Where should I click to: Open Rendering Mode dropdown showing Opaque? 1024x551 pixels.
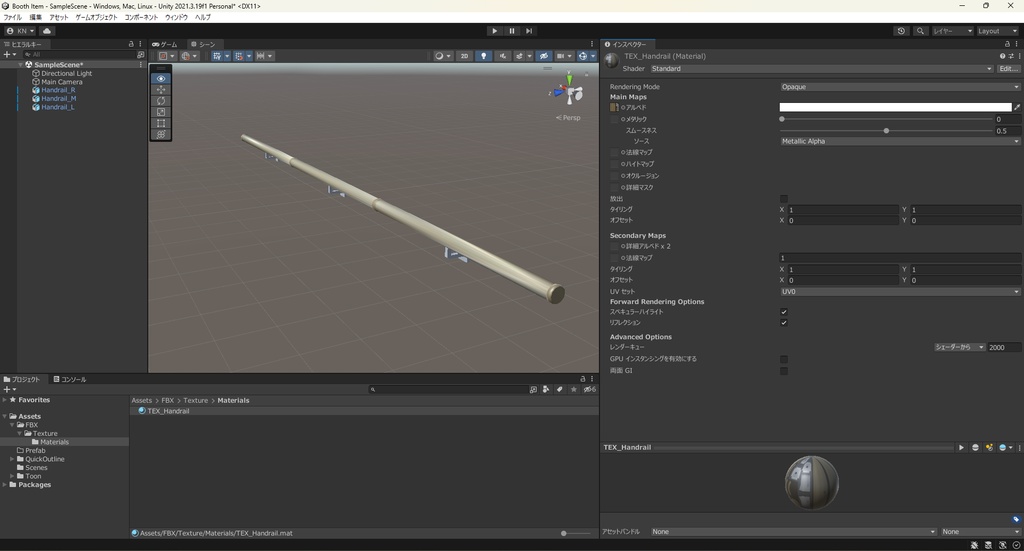(x=900, y=87)
